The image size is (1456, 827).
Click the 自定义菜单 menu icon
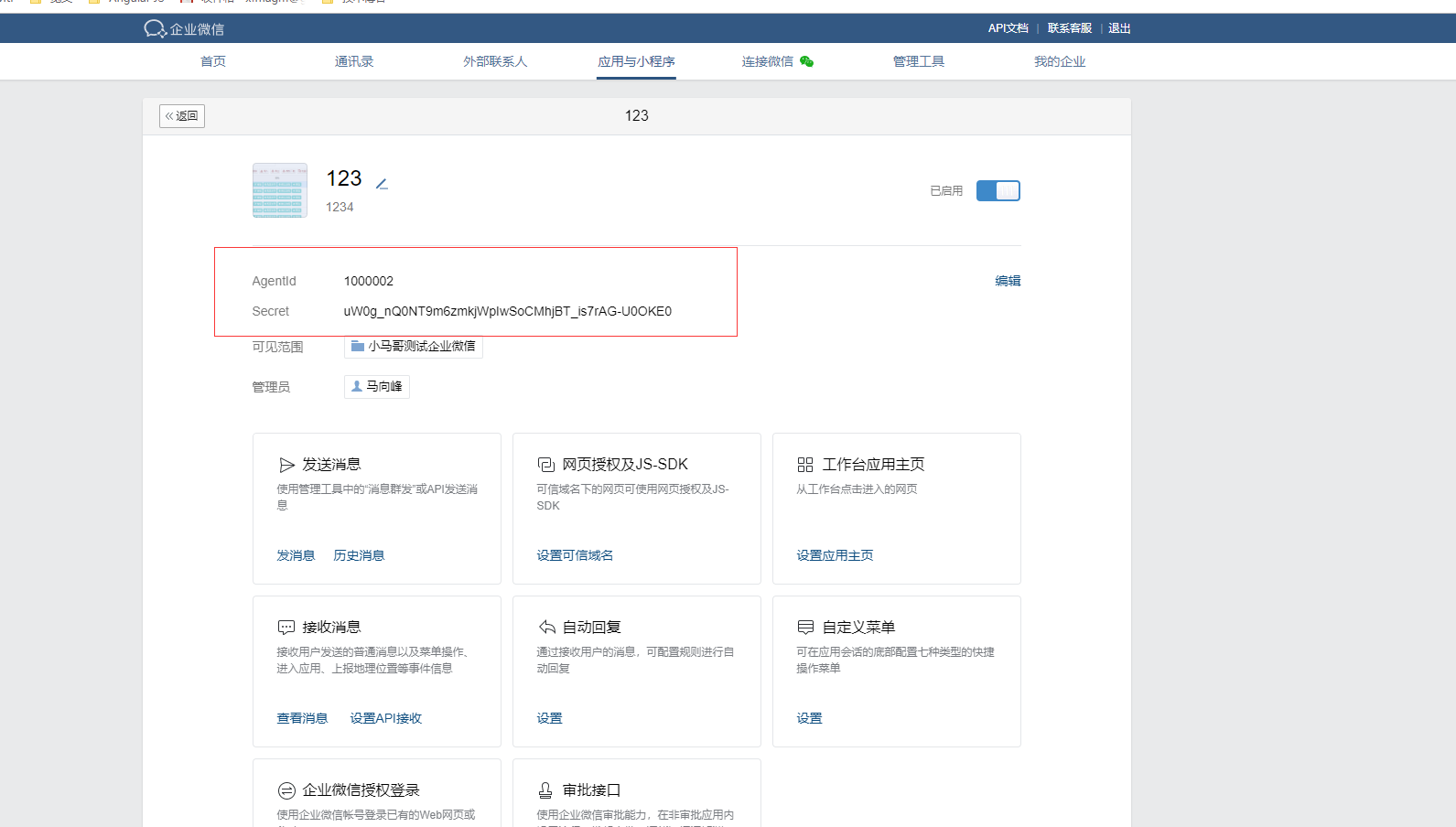tap(805, 628)
